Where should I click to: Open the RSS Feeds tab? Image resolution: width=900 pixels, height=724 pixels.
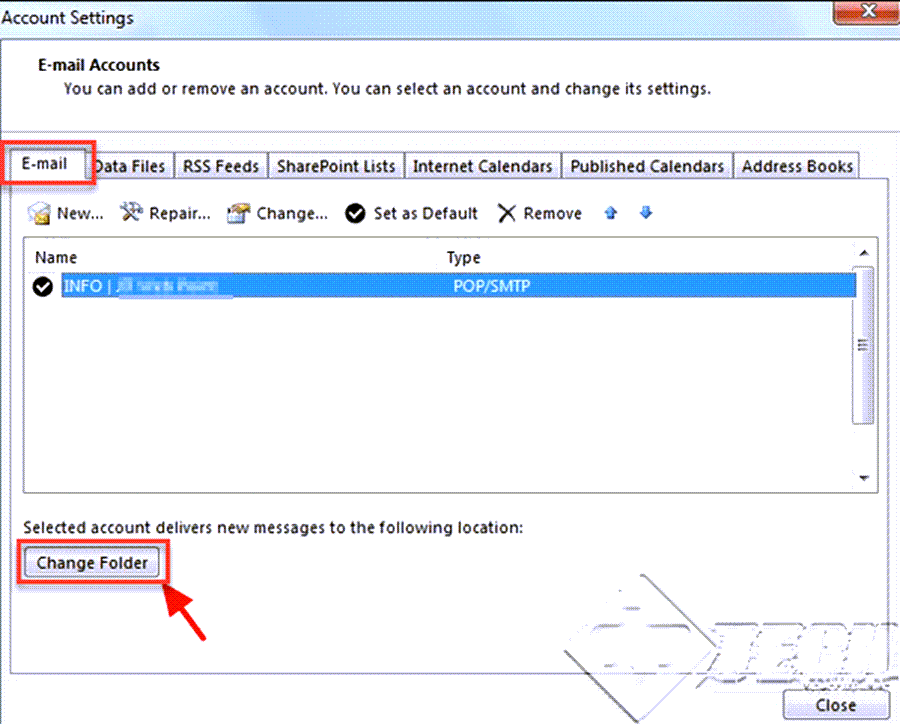coord(221,166)
